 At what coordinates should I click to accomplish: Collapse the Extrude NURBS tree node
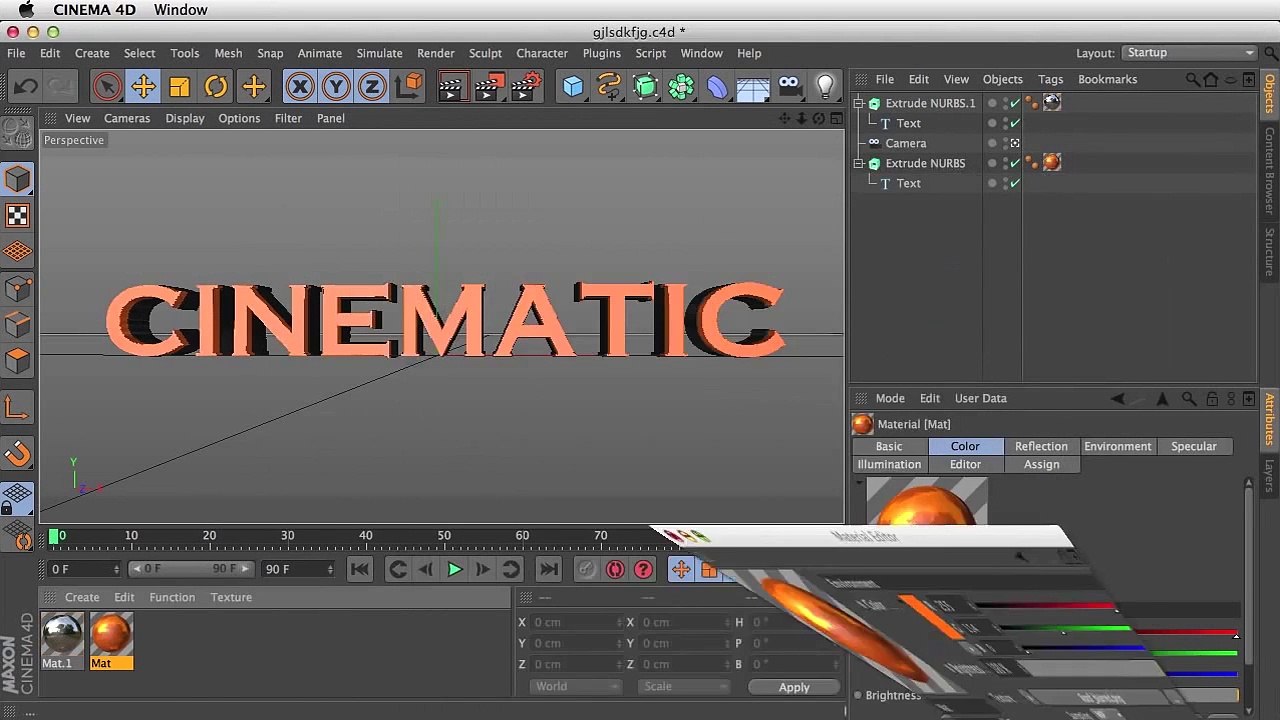859,163
